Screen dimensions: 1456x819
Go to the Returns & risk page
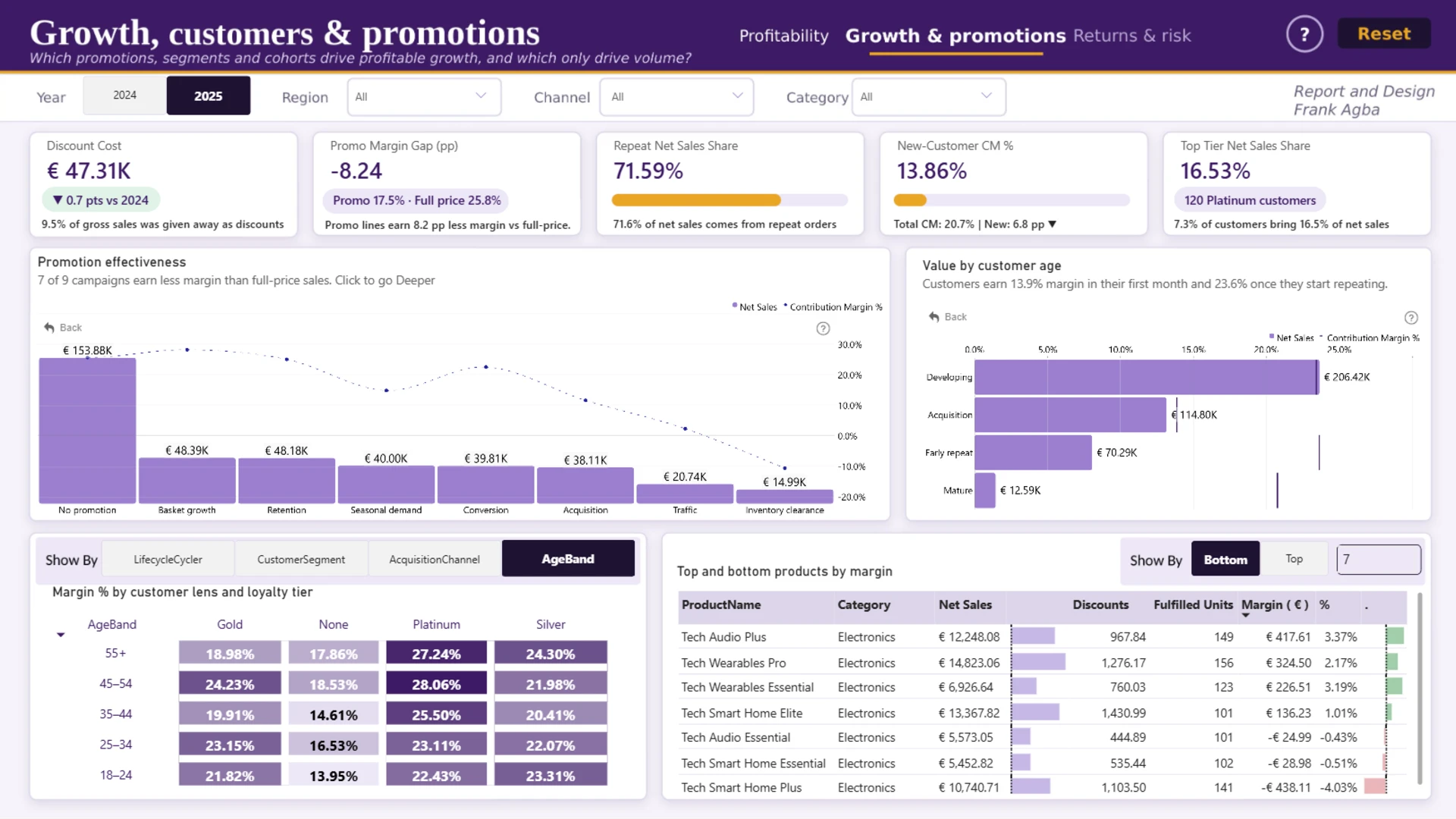coord(1132,36)
